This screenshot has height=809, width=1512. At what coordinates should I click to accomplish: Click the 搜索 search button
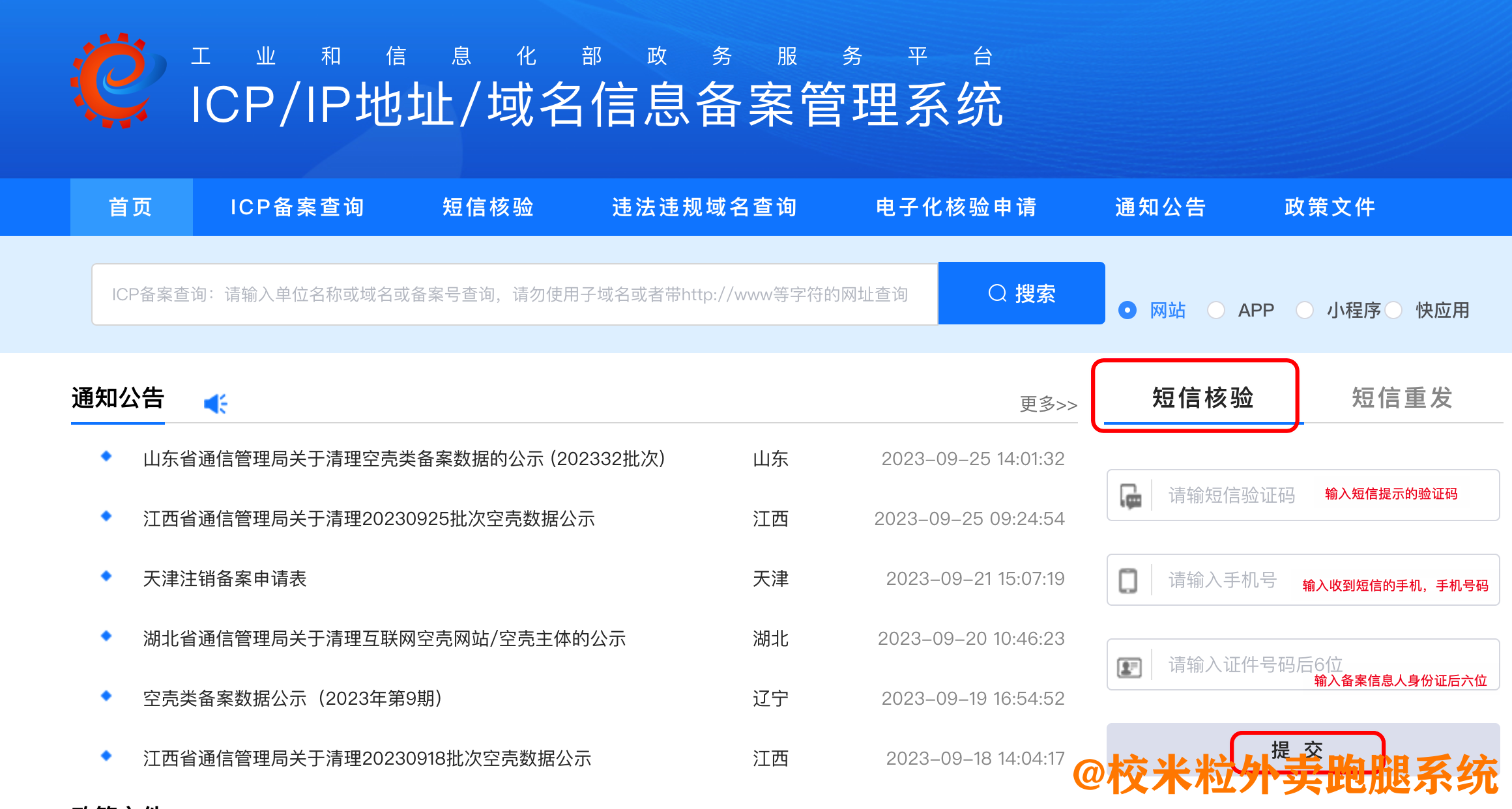click(x=1021, y=293)
